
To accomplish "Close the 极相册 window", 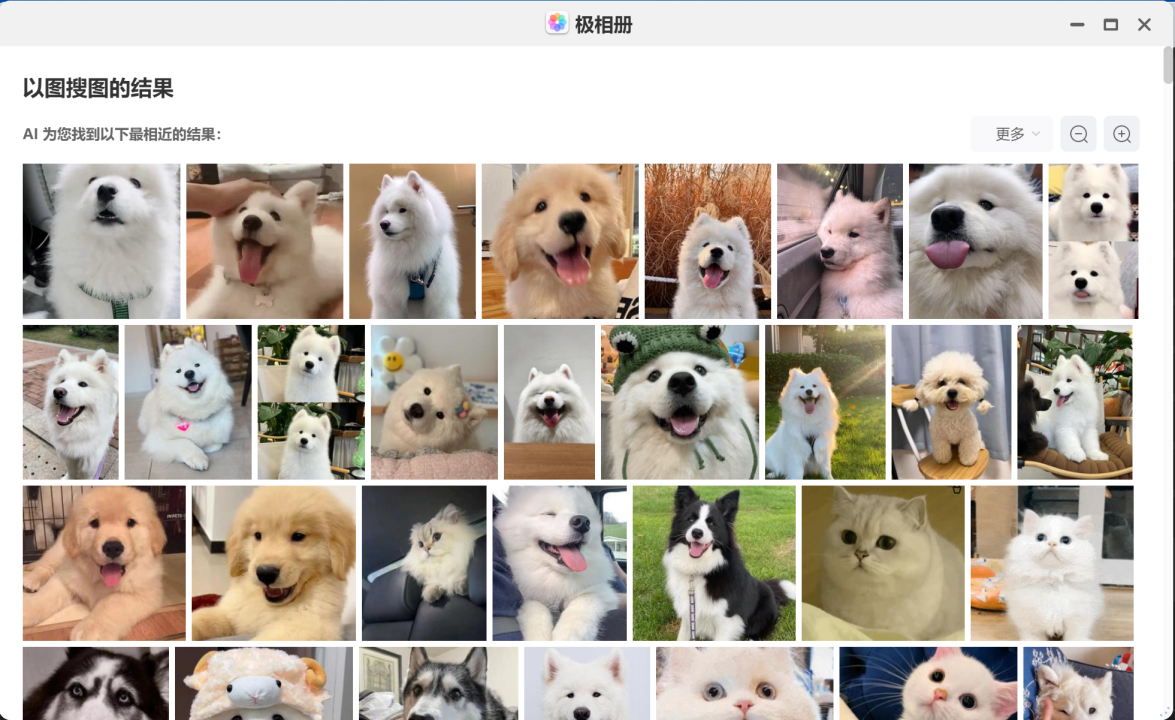I will click(1144, 25).
